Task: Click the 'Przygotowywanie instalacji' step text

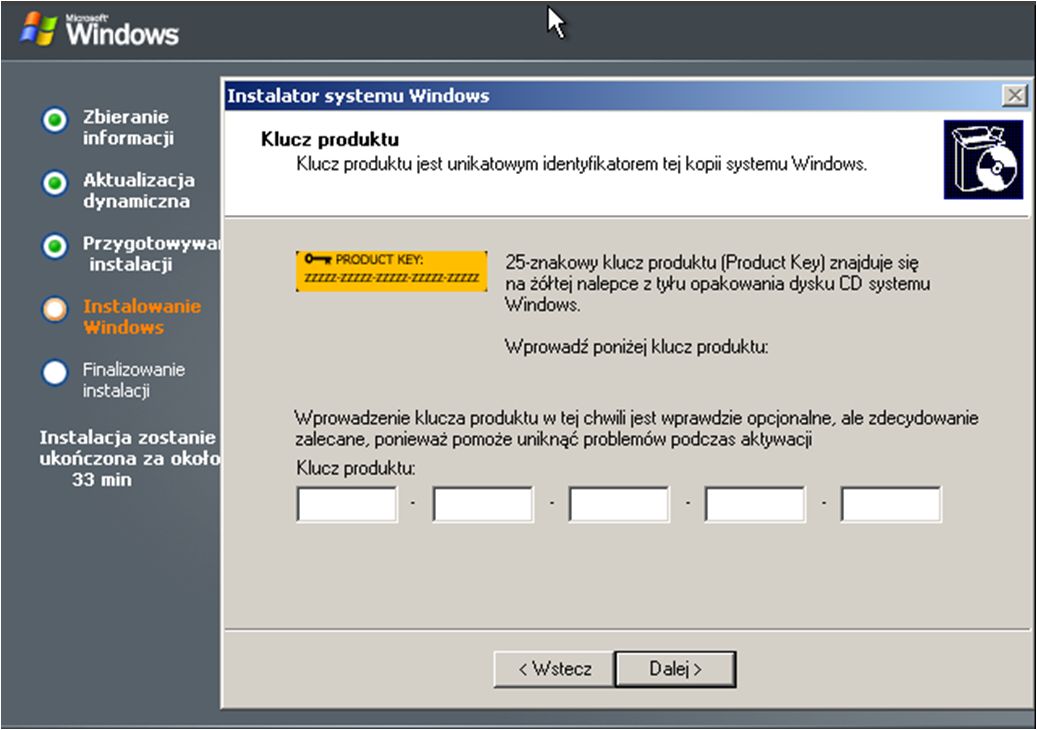Action: click(151, 254)
